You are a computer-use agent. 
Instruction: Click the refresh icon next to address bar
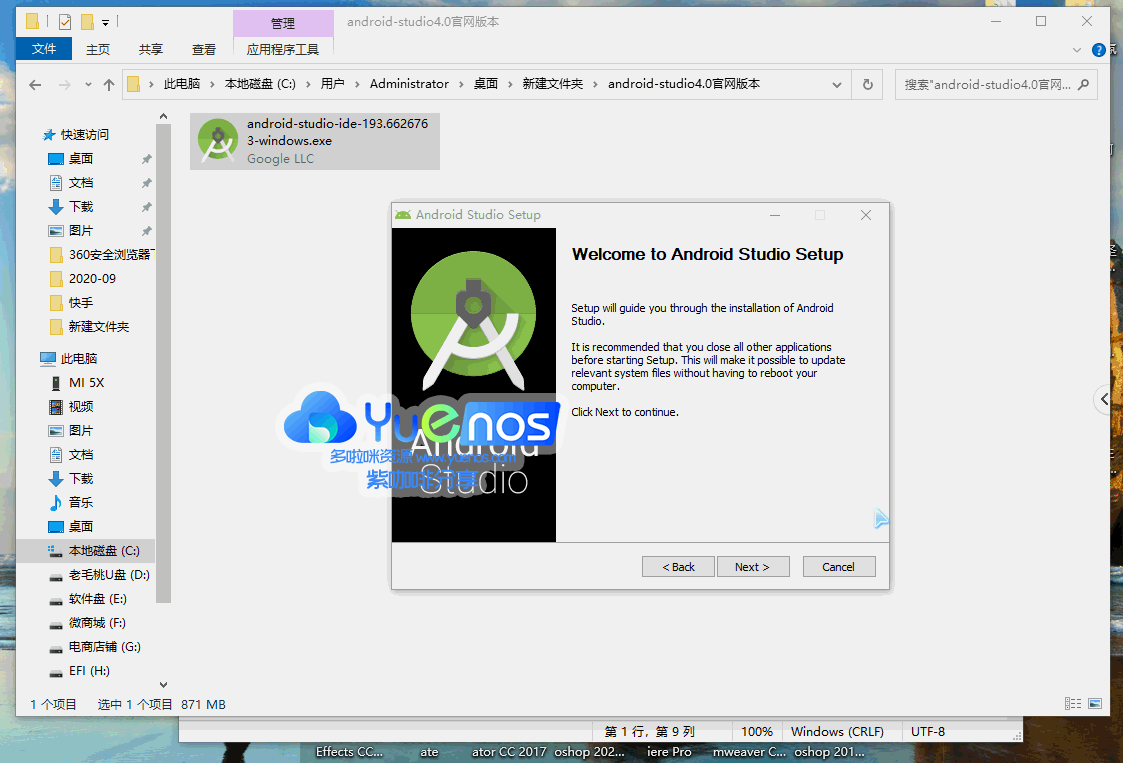coord(866,84)
